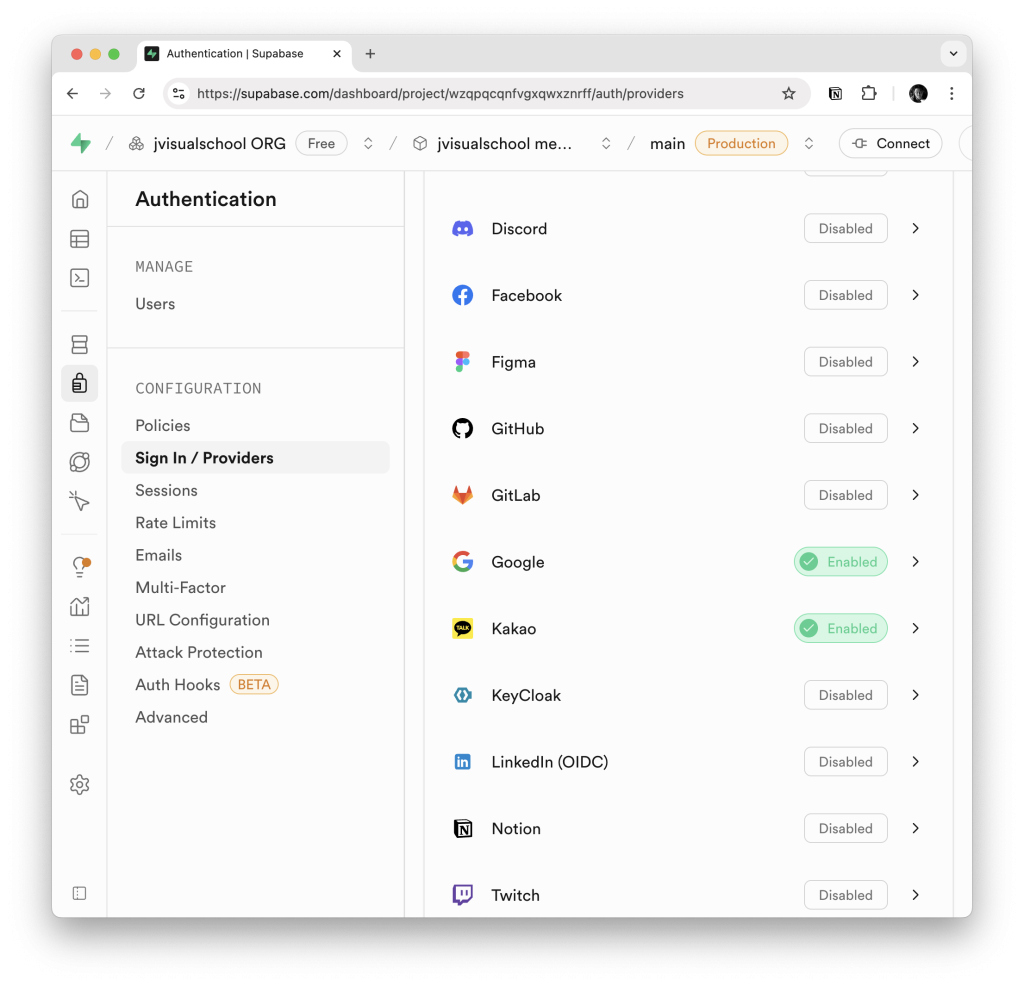Screen dimensions: 1024x986
Task: Open the Reports chart sidebar icon
Action: (80, 607)
